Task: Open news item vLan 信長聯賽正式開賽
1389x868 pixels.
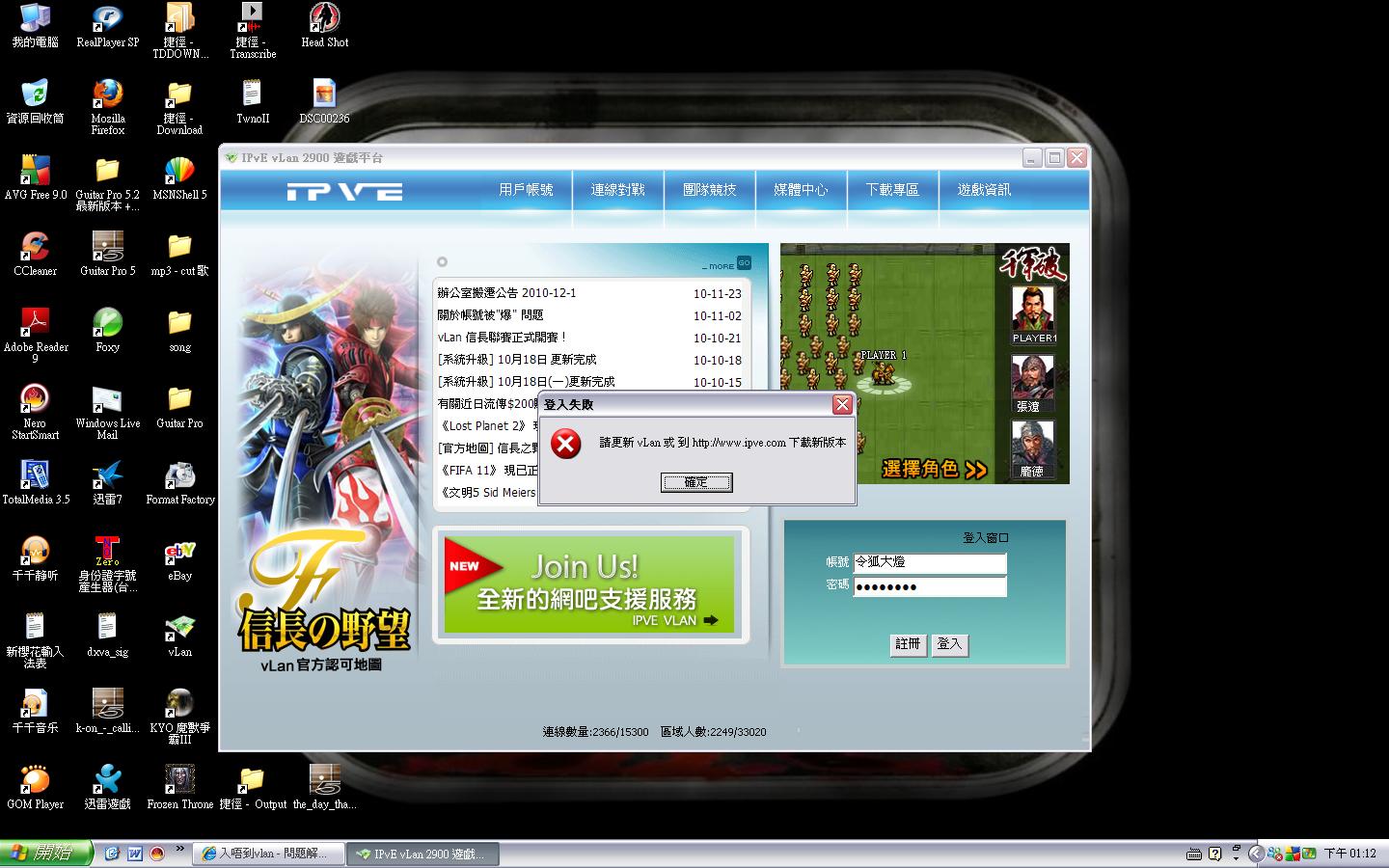Action: click(x=502, y=338)
